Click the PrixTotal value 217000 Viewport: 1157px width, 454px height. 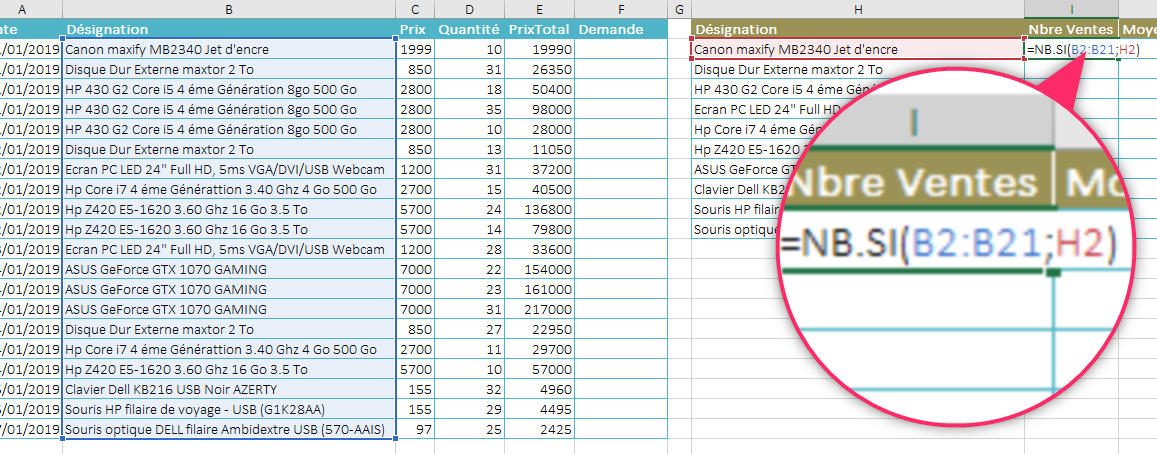click(539, 309)
